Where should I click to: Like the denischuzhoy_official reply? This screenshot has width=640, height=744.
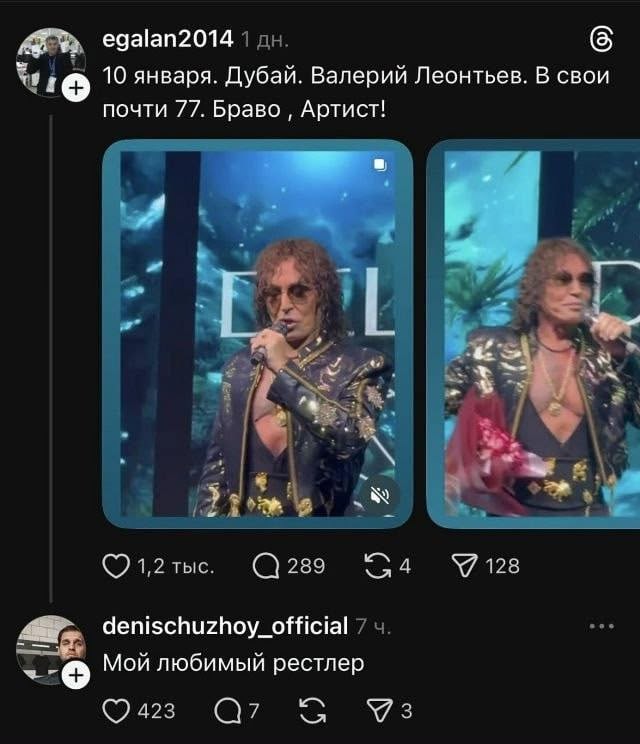(x=117, y=710)
